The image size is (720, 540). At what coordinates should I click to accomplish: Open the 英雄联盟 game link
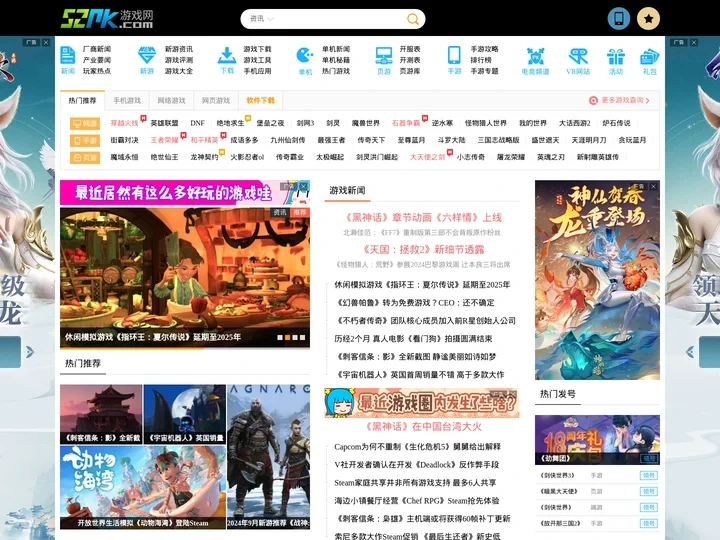164,123
